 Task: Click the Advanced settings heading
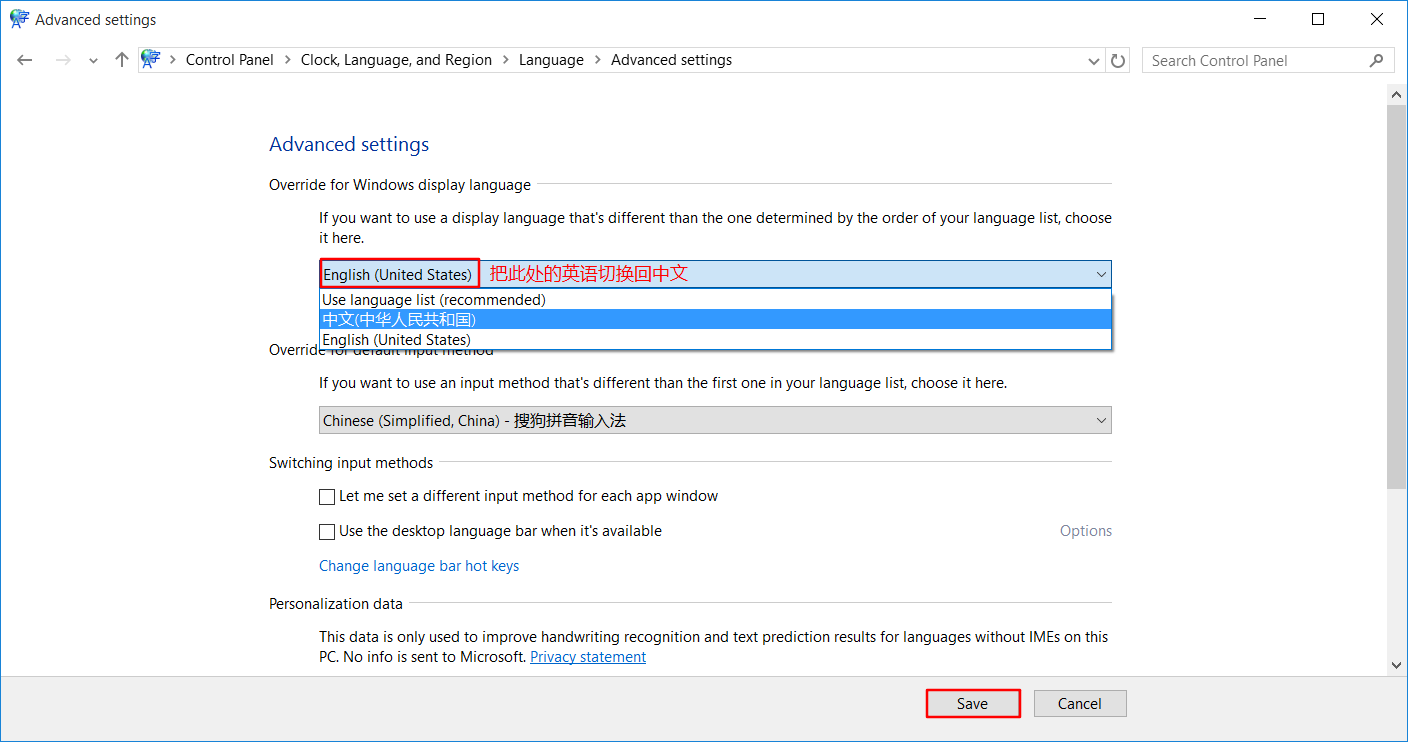click(x=349, y=144)
